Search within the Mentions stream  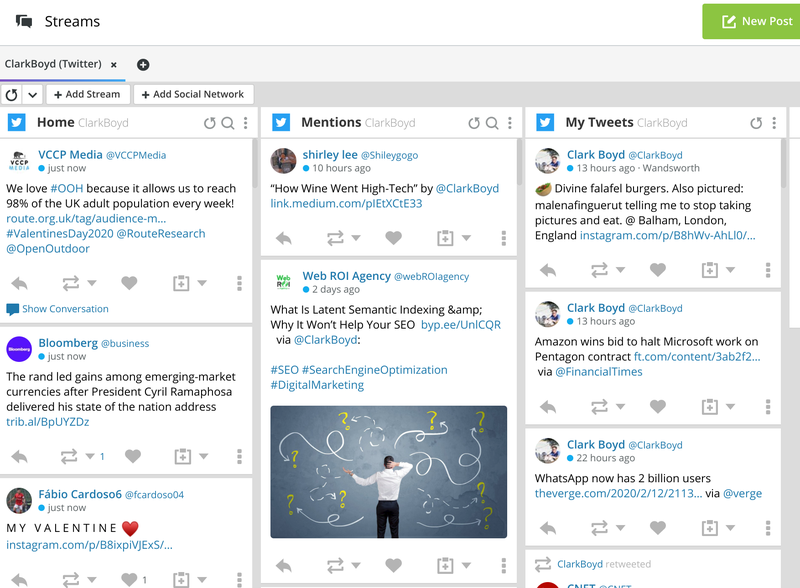pyautogui.click(x=492, y=123)
